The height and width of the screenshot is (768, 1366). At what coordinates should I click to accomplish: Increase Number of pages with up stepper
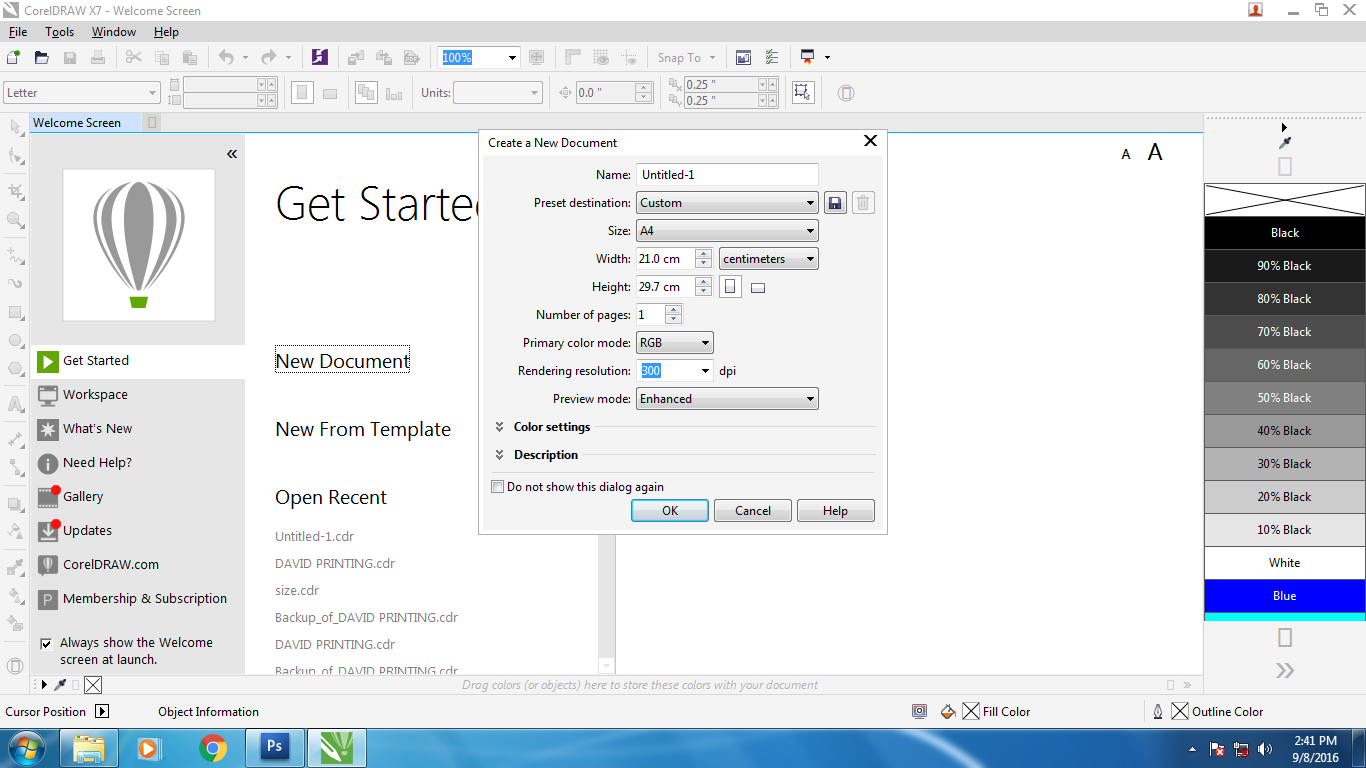coord(674,310)
